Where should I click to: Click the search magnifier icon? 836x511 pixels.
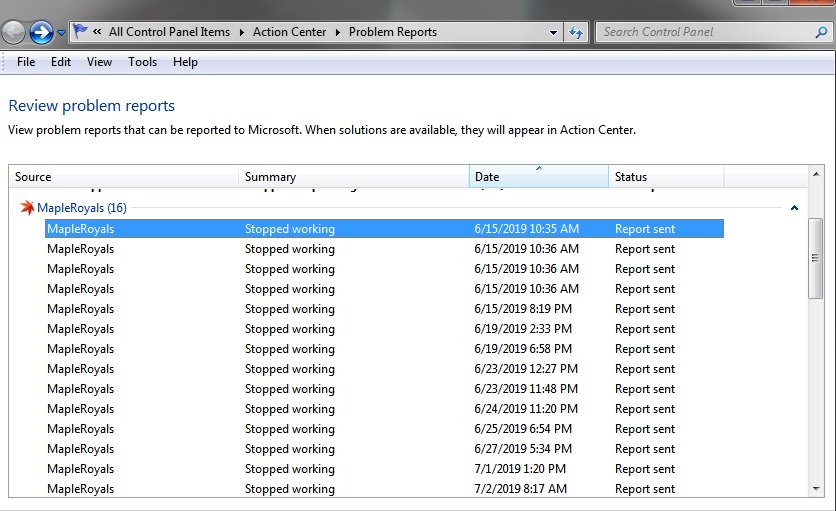[821, 33]
